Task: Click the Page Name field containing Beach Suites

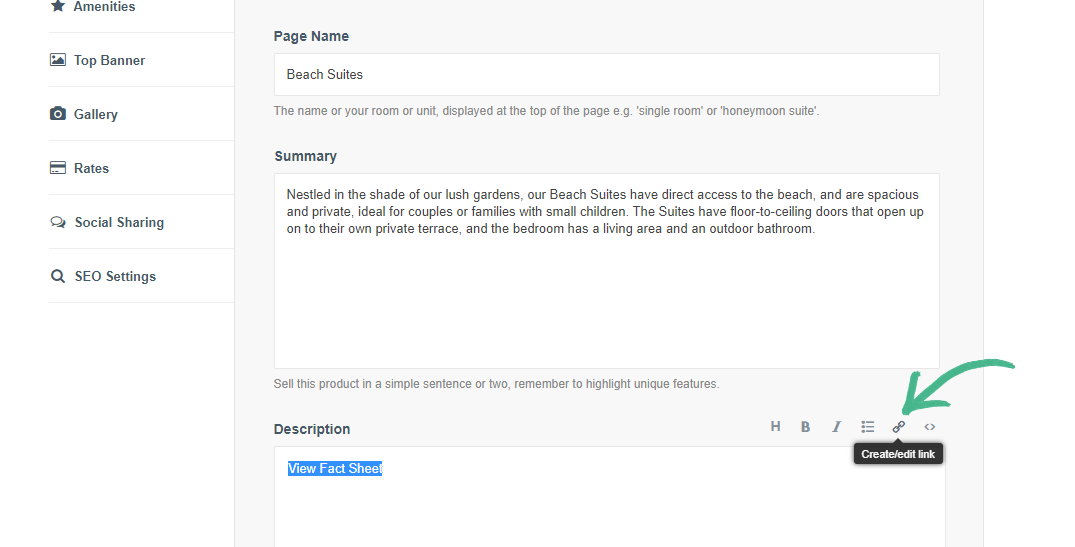Action: point(606,75)
